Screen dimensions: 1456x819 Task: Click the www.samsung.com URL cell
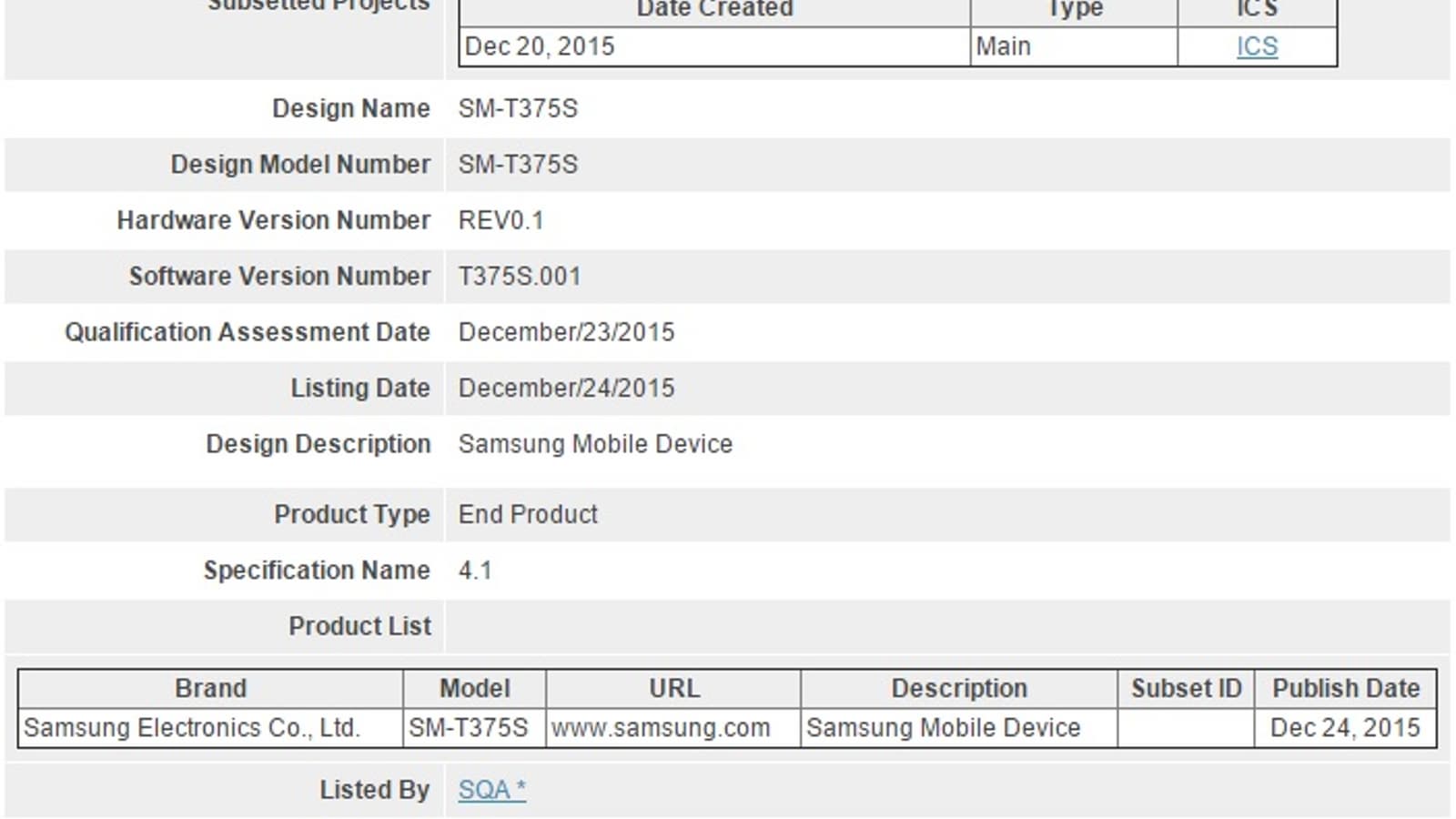pyautogui.click(x=661, y=728)
